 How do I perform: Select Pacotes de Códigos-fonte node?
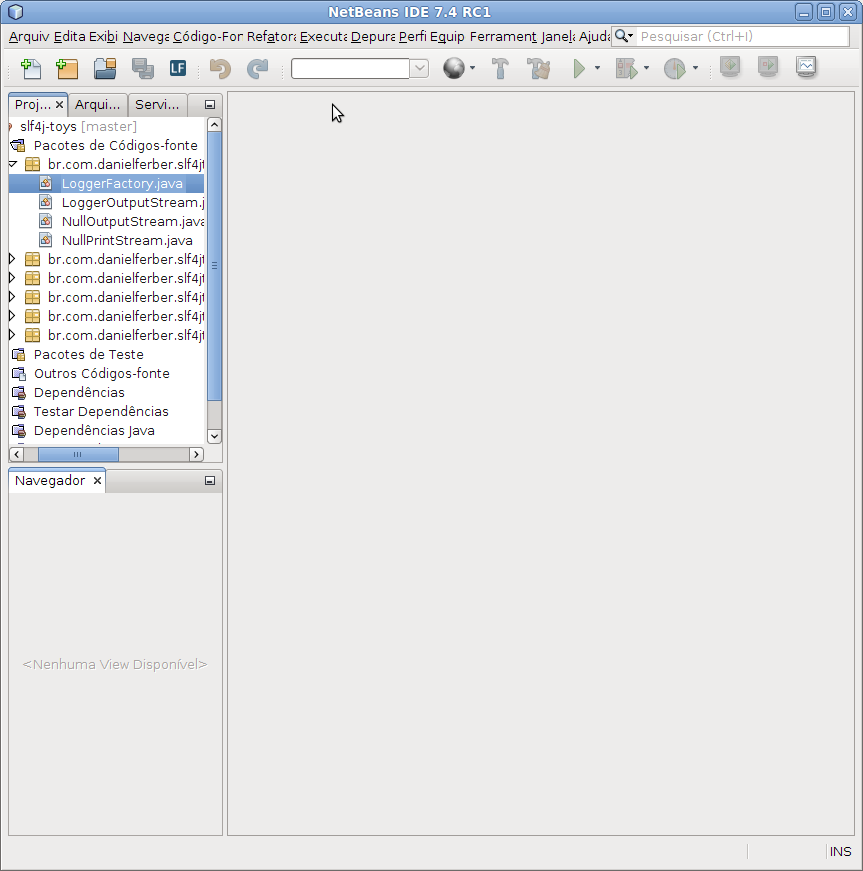[116, 146]
